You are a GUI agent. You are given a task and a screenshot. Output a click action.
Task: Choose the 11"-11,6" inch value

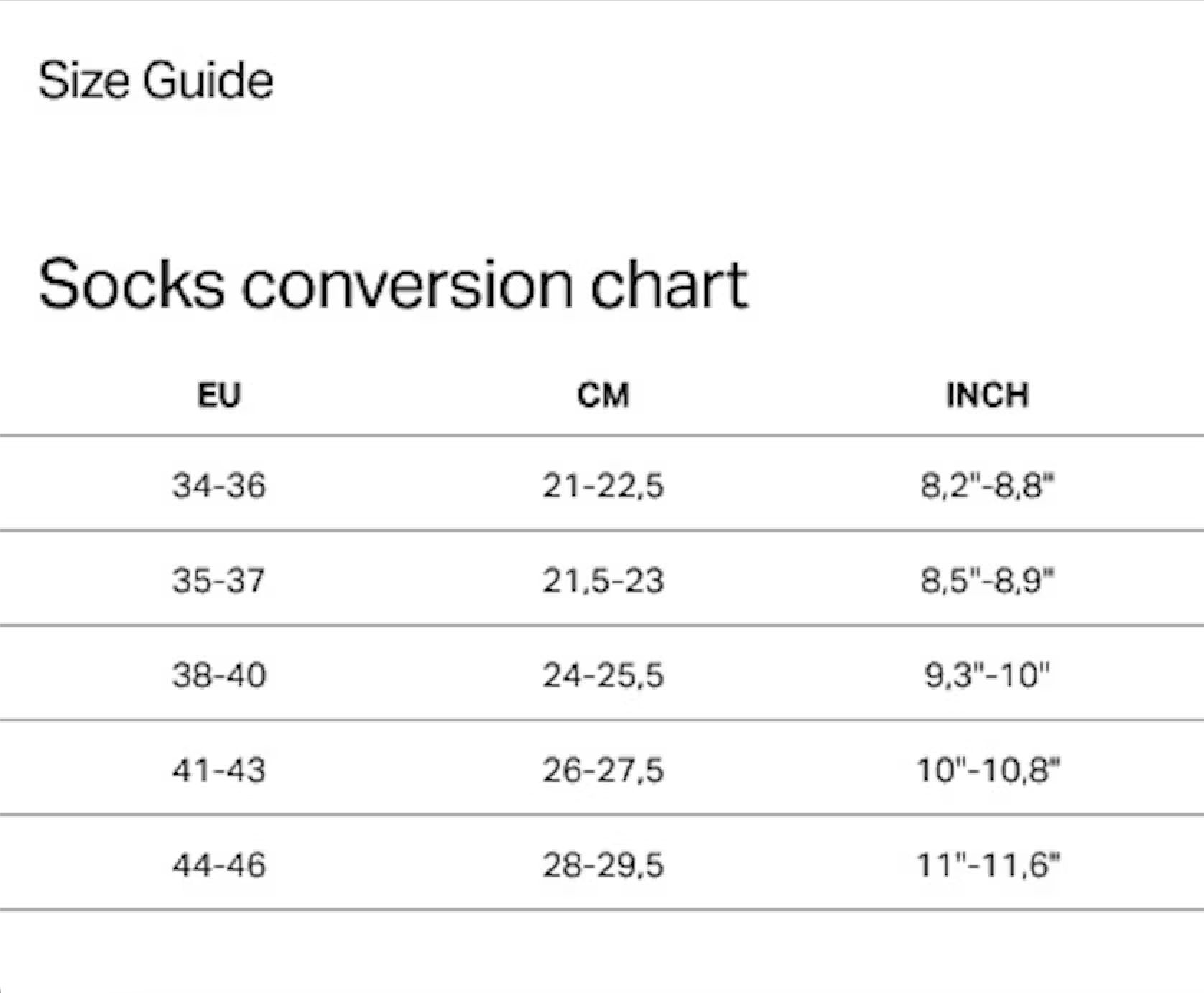click(x=988, y=864)
